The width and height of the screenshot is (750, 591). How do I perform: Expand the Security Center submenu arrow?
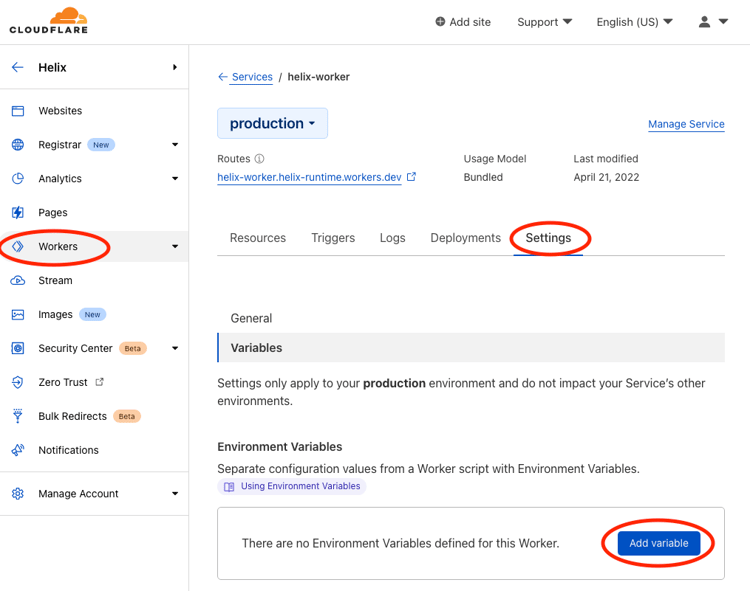(x=175, y=348)
